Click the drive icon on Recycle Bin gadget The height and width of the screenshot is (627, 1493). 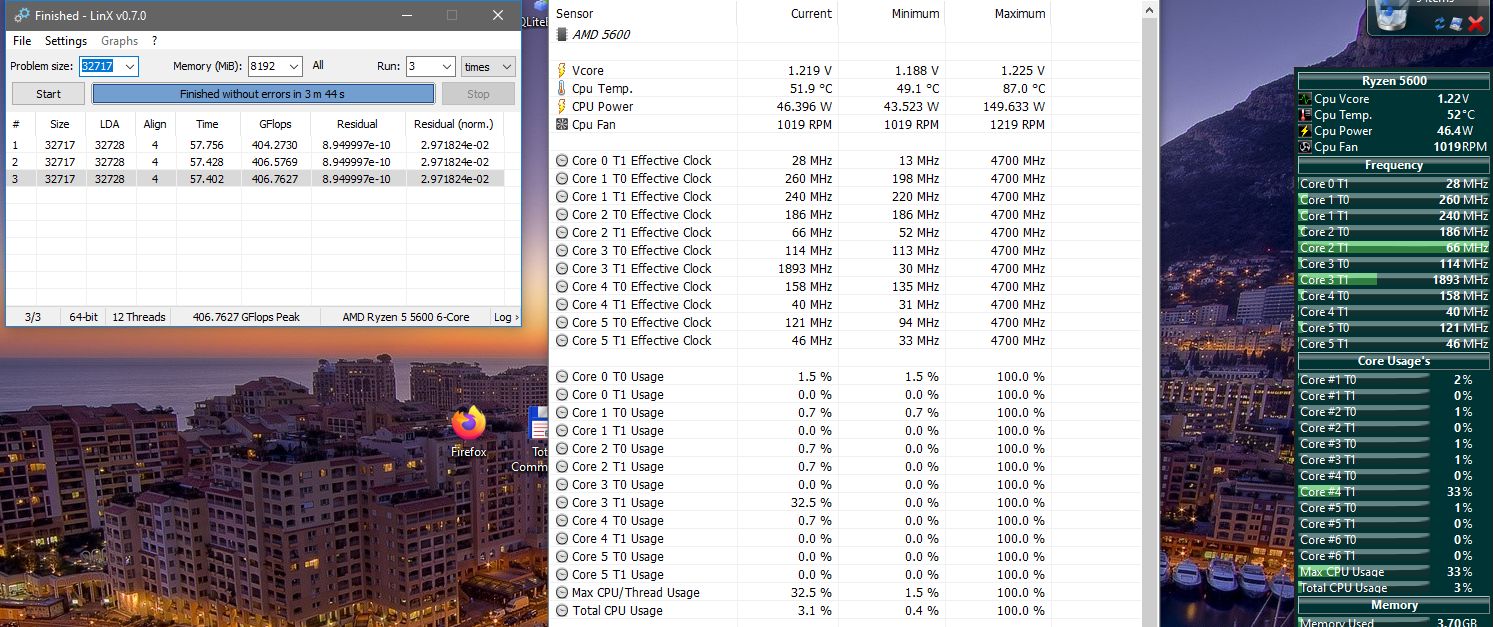[x=1456, y=23]
